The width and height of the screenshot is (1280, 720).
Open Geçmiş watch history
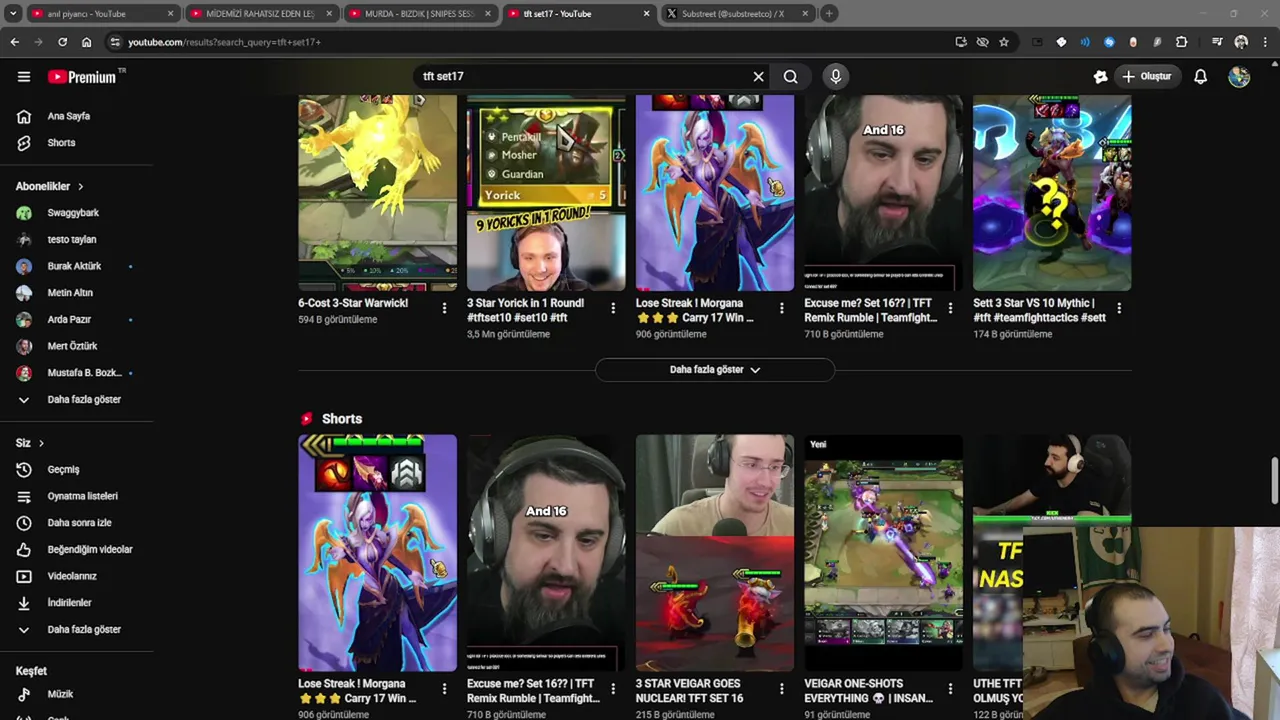62,469
